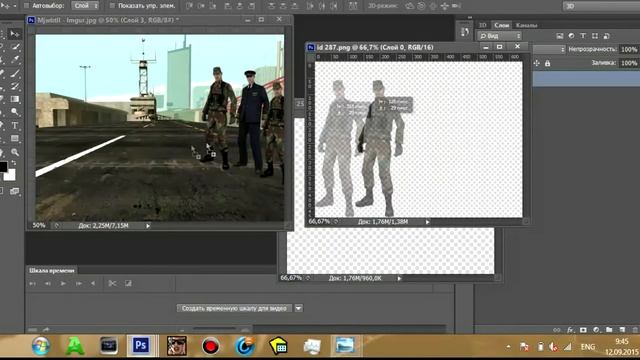Click the foreground black color swatch
The width and height of the screenshot is (640, 360).
[x=3, y=166]
